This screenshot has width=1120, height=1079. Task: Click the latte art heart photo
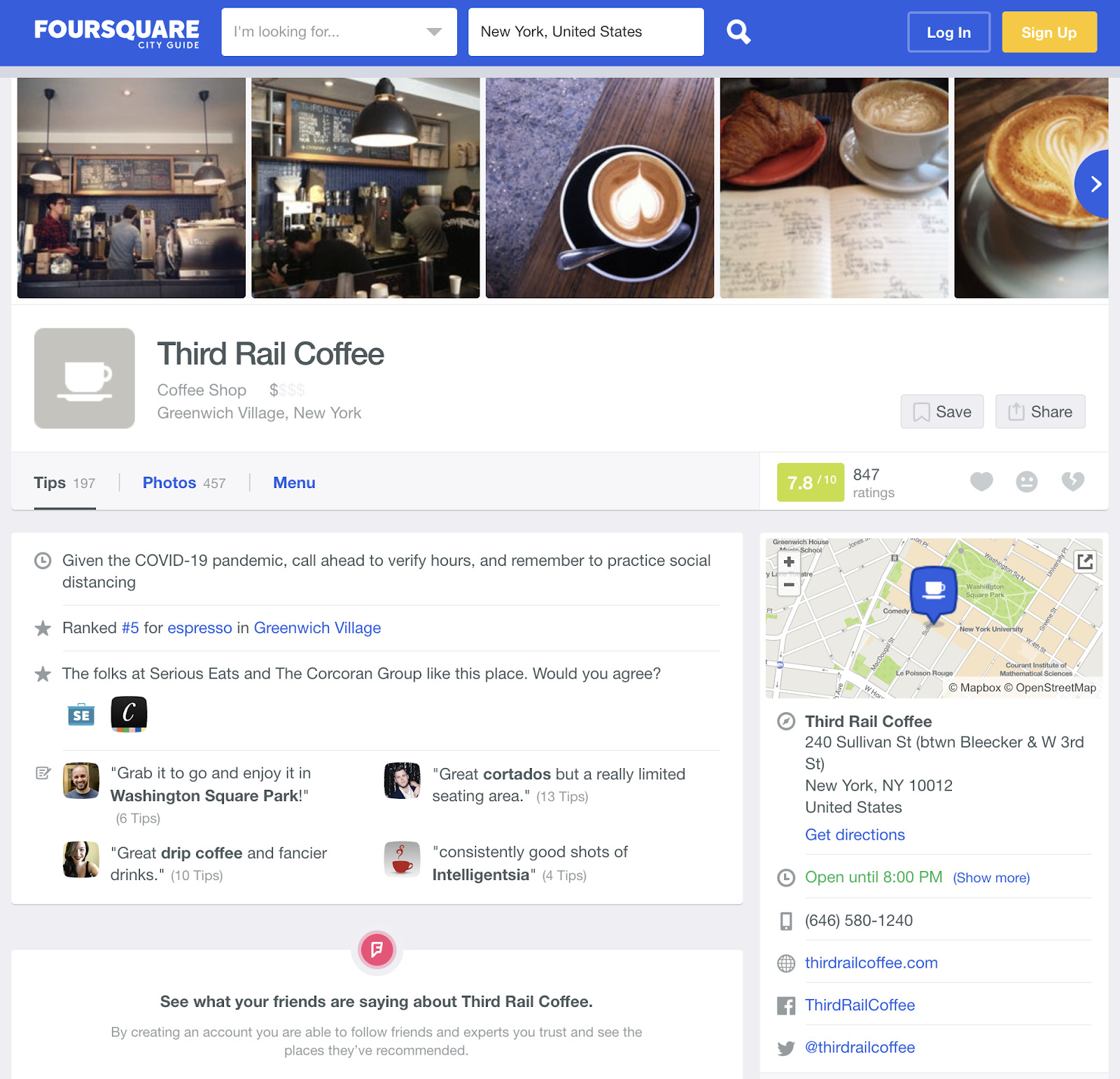pos(599,188)
